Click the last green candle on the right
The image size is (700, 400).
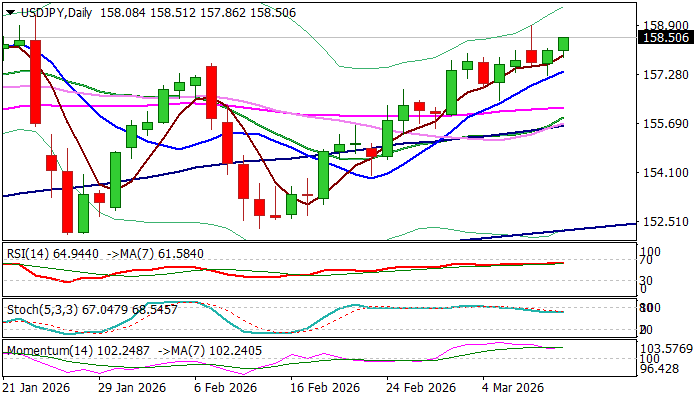pos(564,44)
